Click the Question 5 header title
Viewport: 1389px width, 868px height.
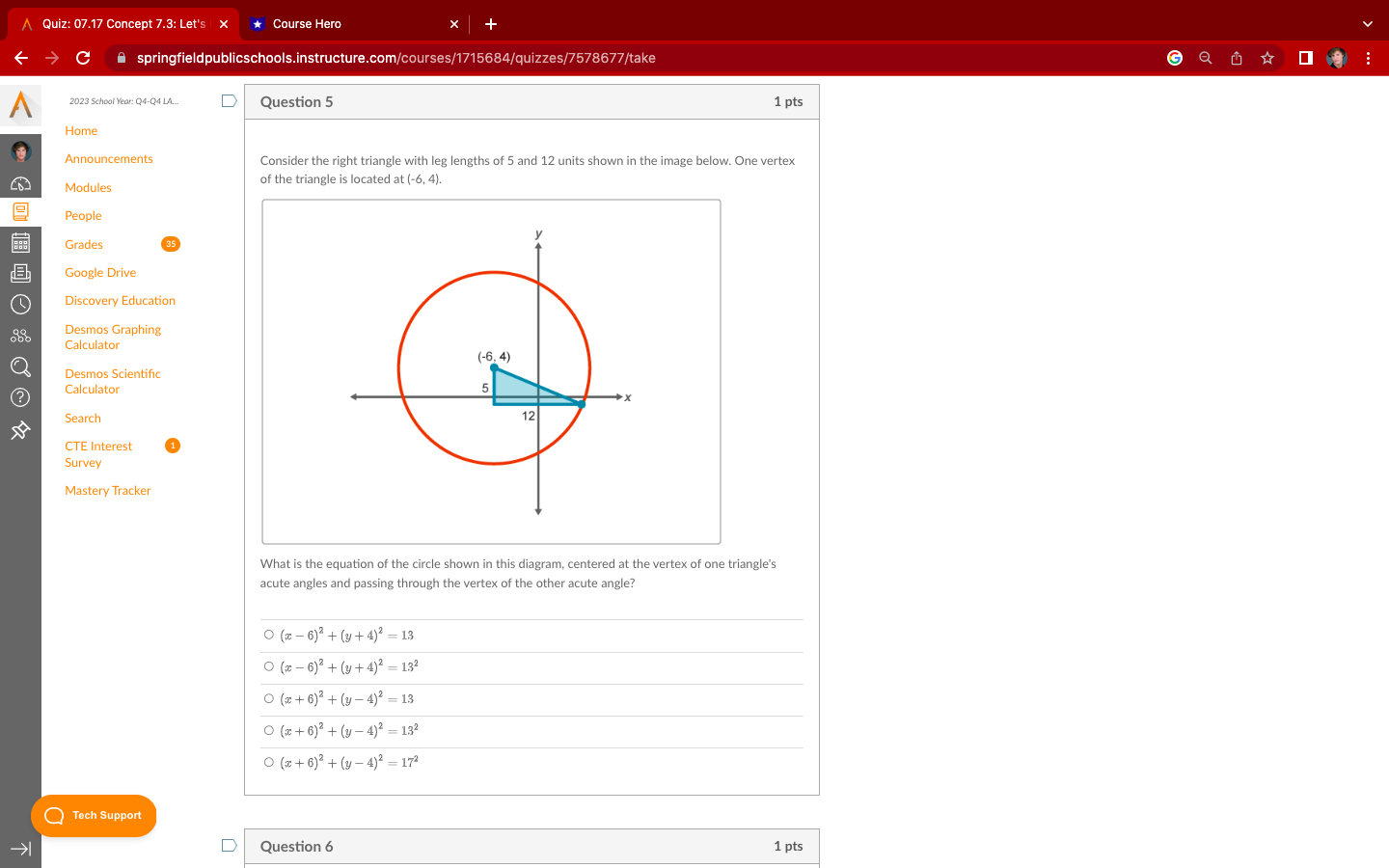(296, 101)
